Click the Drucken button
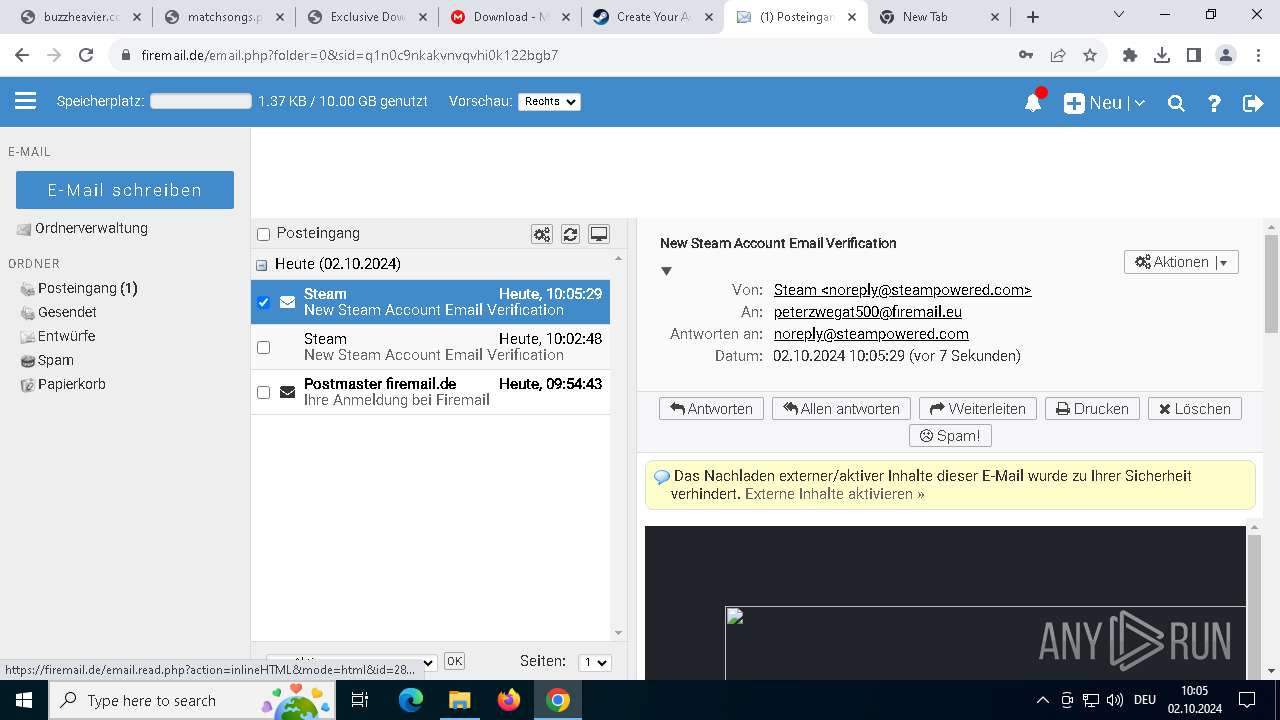Image resolution: width=1280 pixels, height=720 pixels. (x=1092, y=409)
